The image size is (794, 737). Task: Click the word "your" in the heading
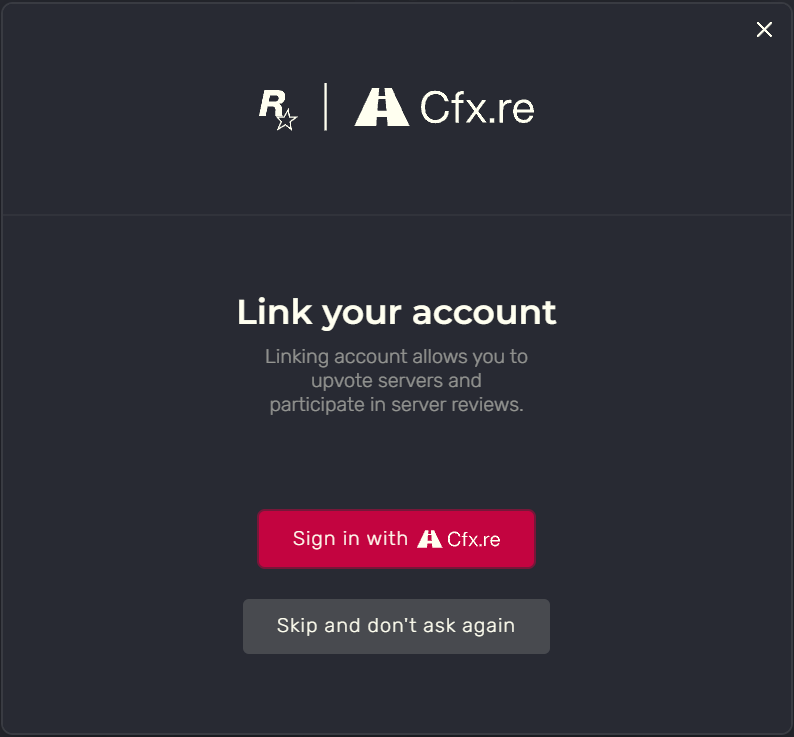(362, 315)
